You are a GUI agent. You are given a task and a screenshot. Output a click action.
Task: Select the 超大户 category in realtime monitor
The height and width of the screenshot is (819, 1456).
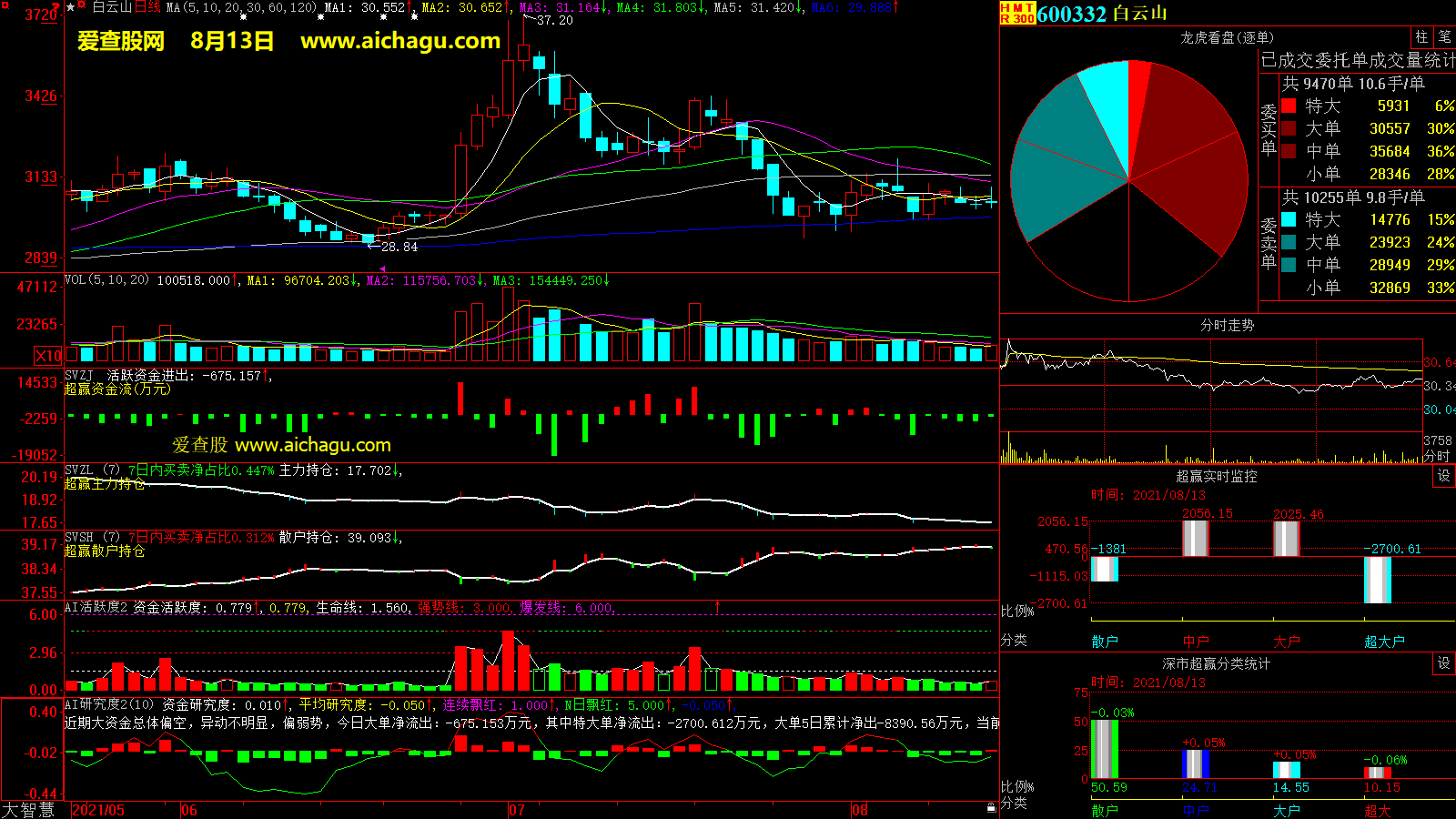pos(1384,642)
